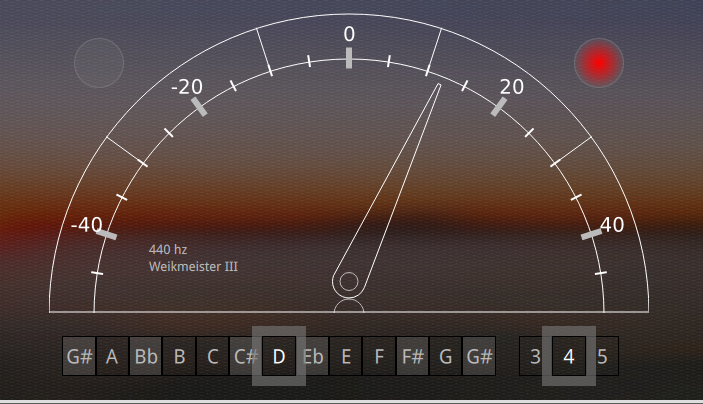Image resolution: width=703 pixels, height=404 pixels.
Task: Click the red indicator light
Action: (x=598, y=63)
